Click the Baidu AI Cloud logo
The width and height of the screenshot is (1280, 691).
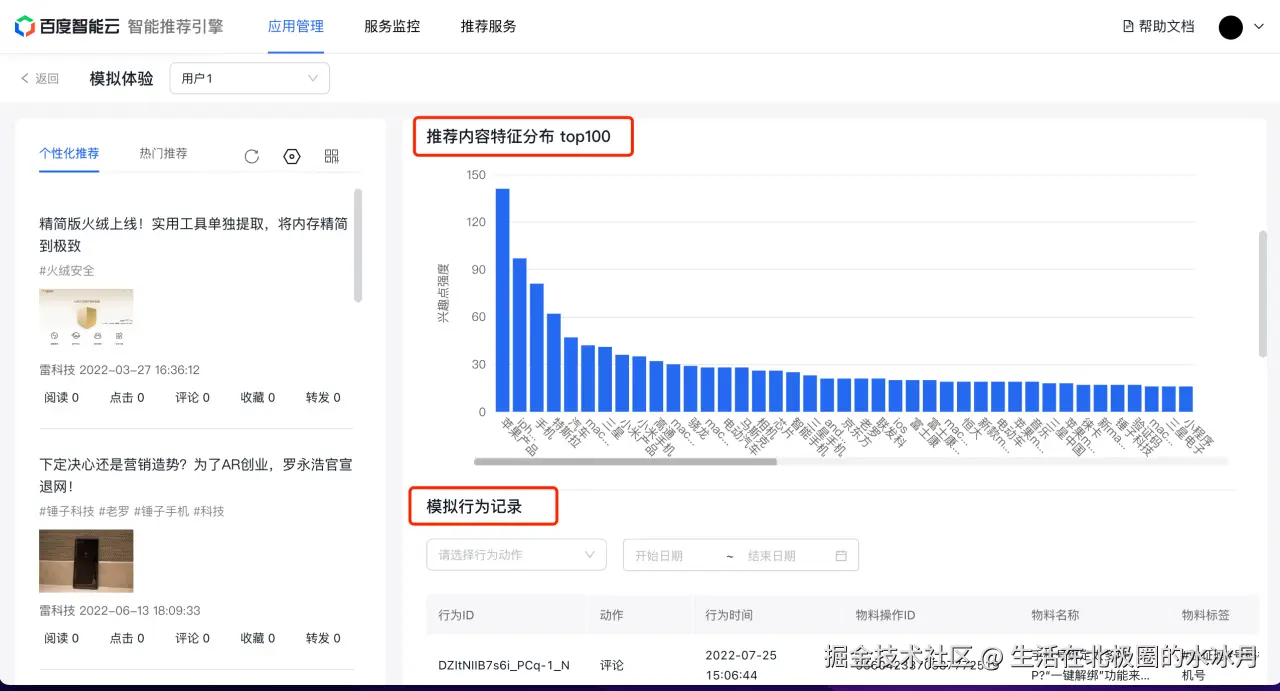pyautogui.click(x=69, y=27)
